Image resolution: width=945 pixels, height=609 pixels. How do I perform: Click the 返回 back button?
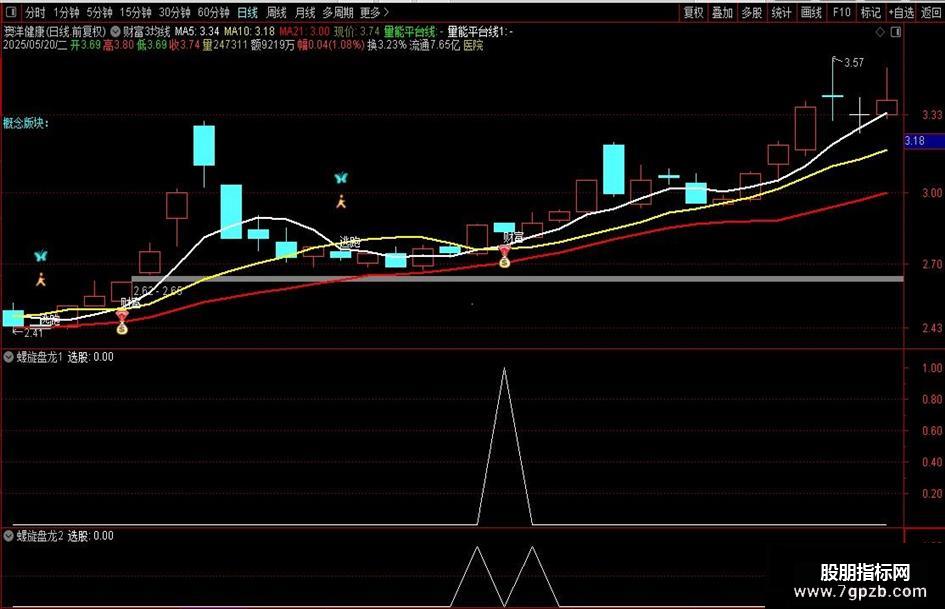pos(932,12)
